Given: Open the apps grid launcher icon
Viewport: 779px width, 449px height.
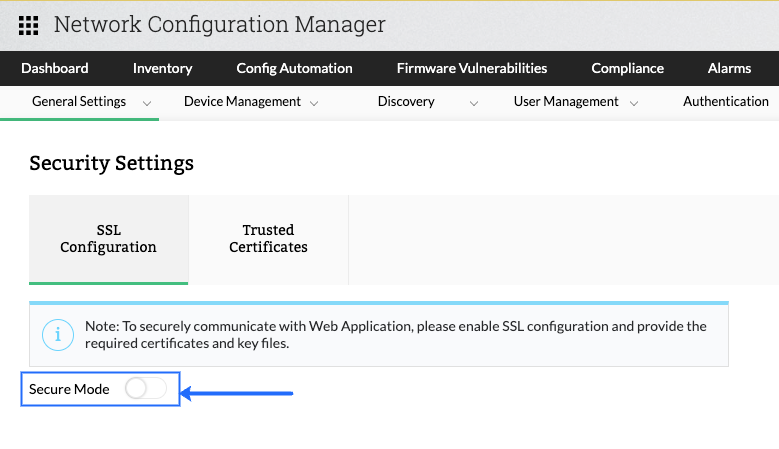Looking at the screenshot, I should (x=29, y=25).
